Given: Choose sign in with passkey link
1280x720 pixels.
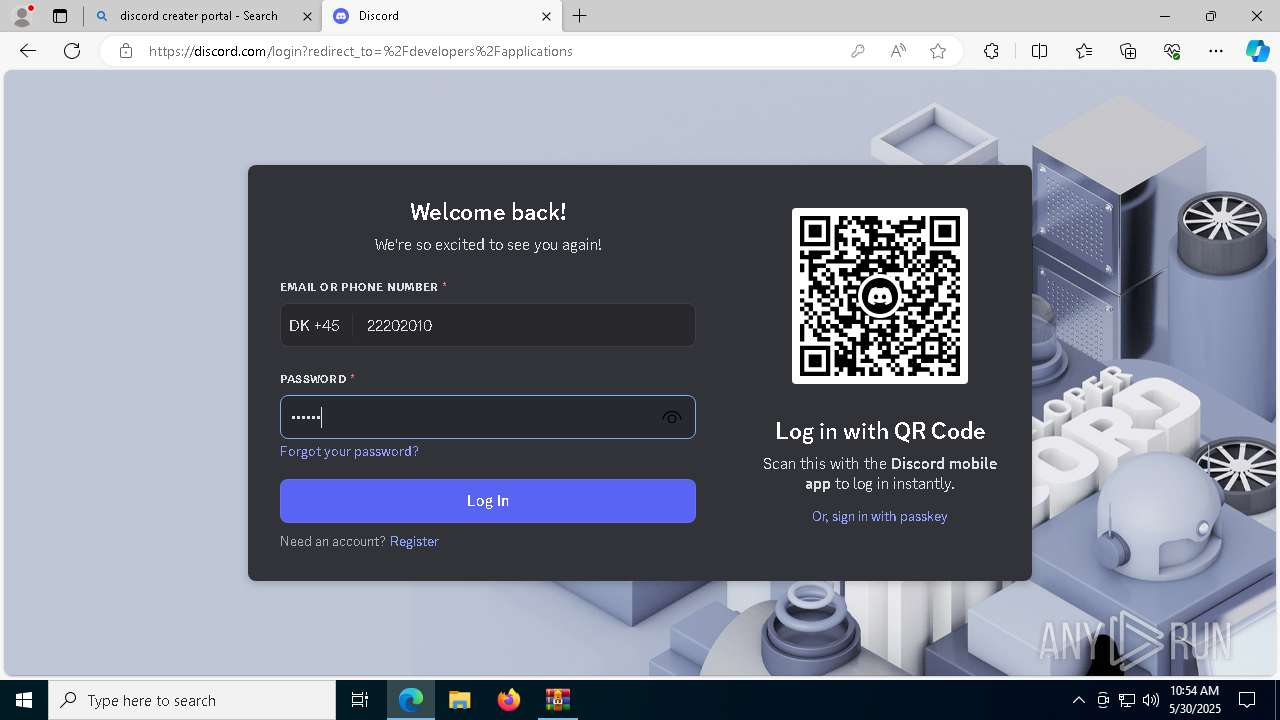Looking at the screenshot, I should pos(879,516).
